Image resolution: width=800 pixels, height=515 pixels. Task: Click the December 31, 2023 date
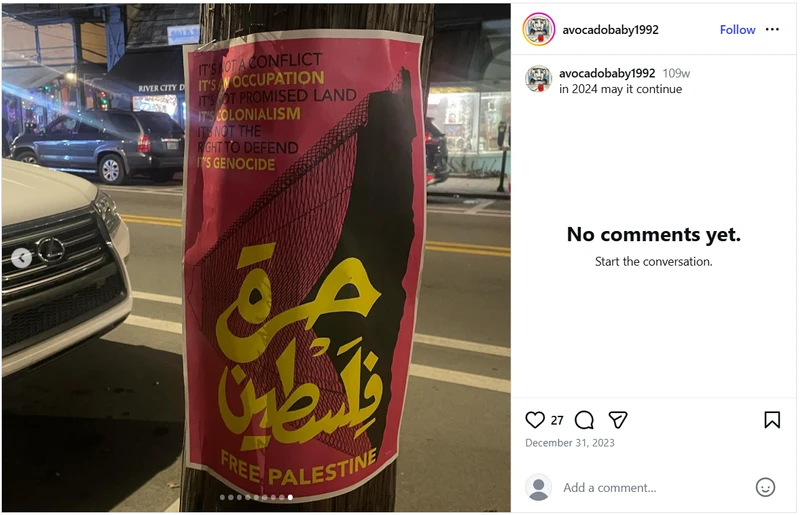pos(569,443)
